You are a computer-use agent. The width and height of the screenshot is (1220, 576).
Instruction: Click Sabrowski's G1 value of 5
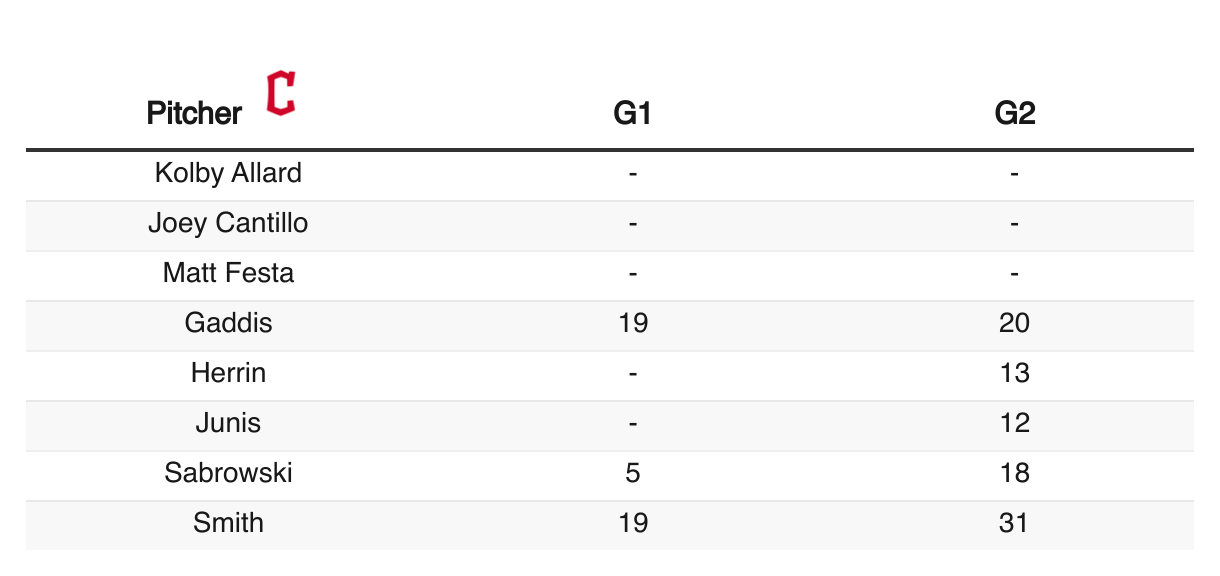633,473
